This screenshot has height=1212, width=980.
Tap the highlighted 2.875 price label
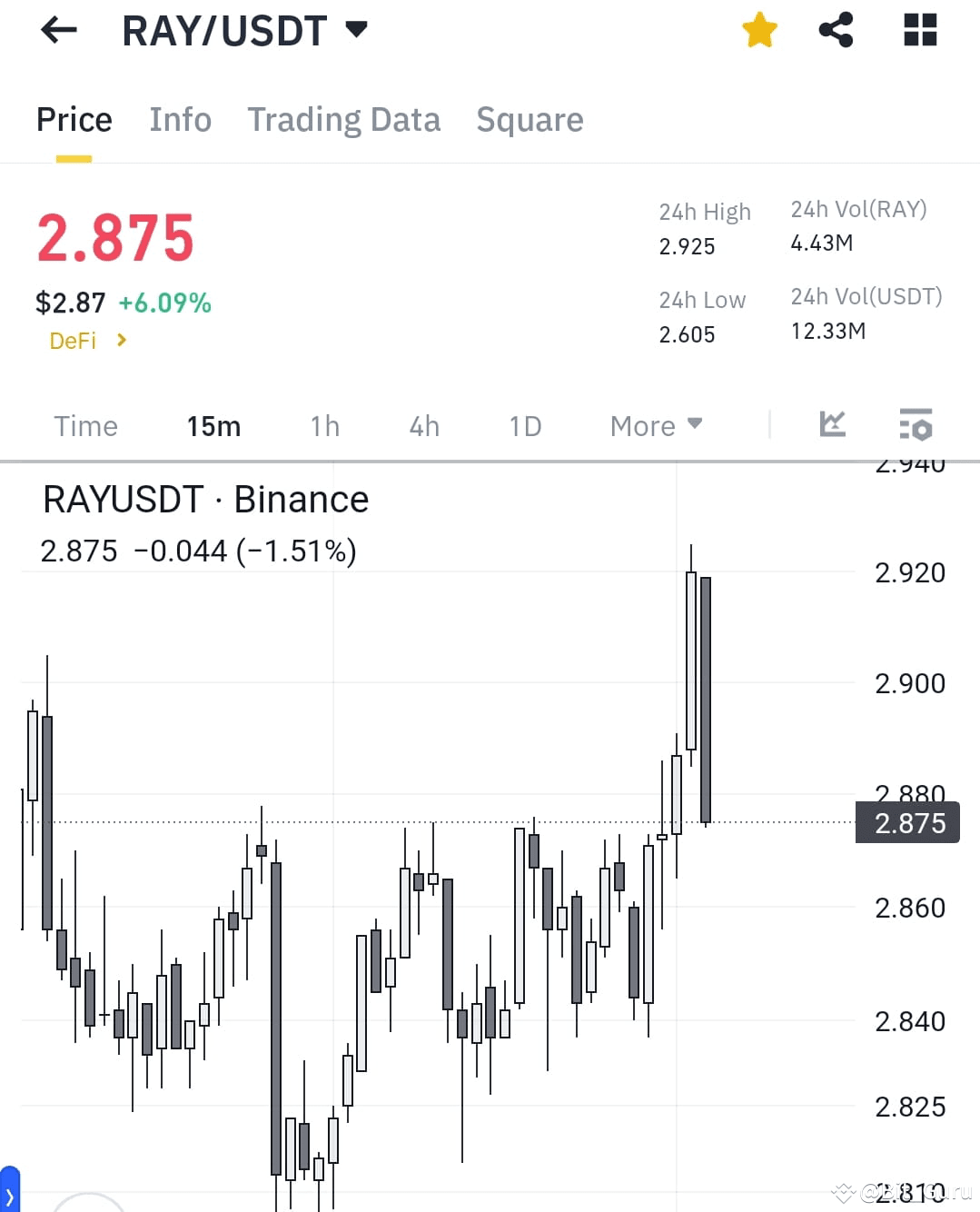(906, 823)
